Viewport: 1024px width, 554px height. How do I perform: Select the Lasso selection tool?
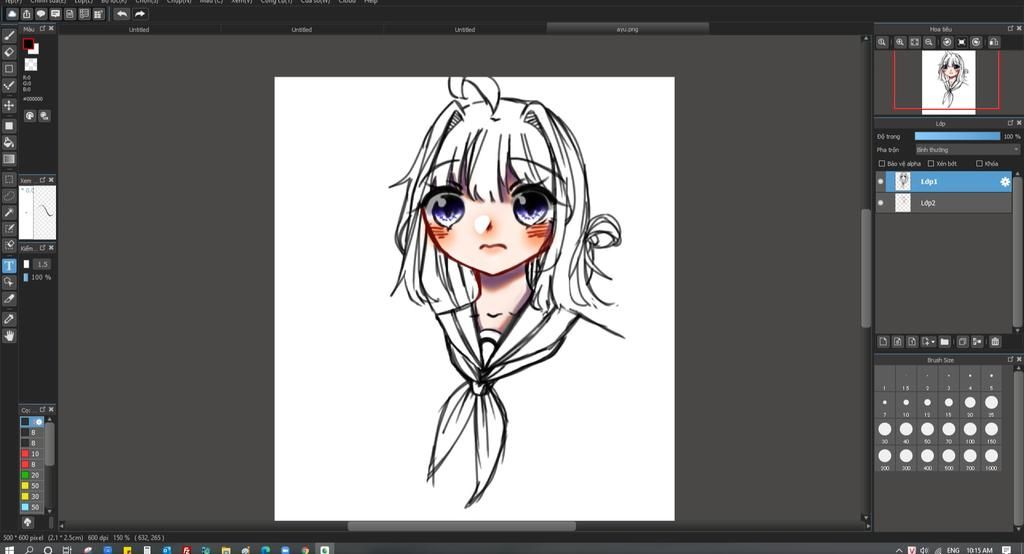(9, 195)
